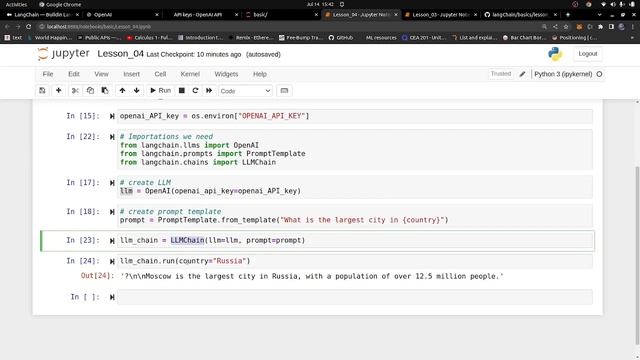This screenshot has height=360, width=640.
Task: Insert a new cell below with plus icon
Action: (x=58, y=91)
